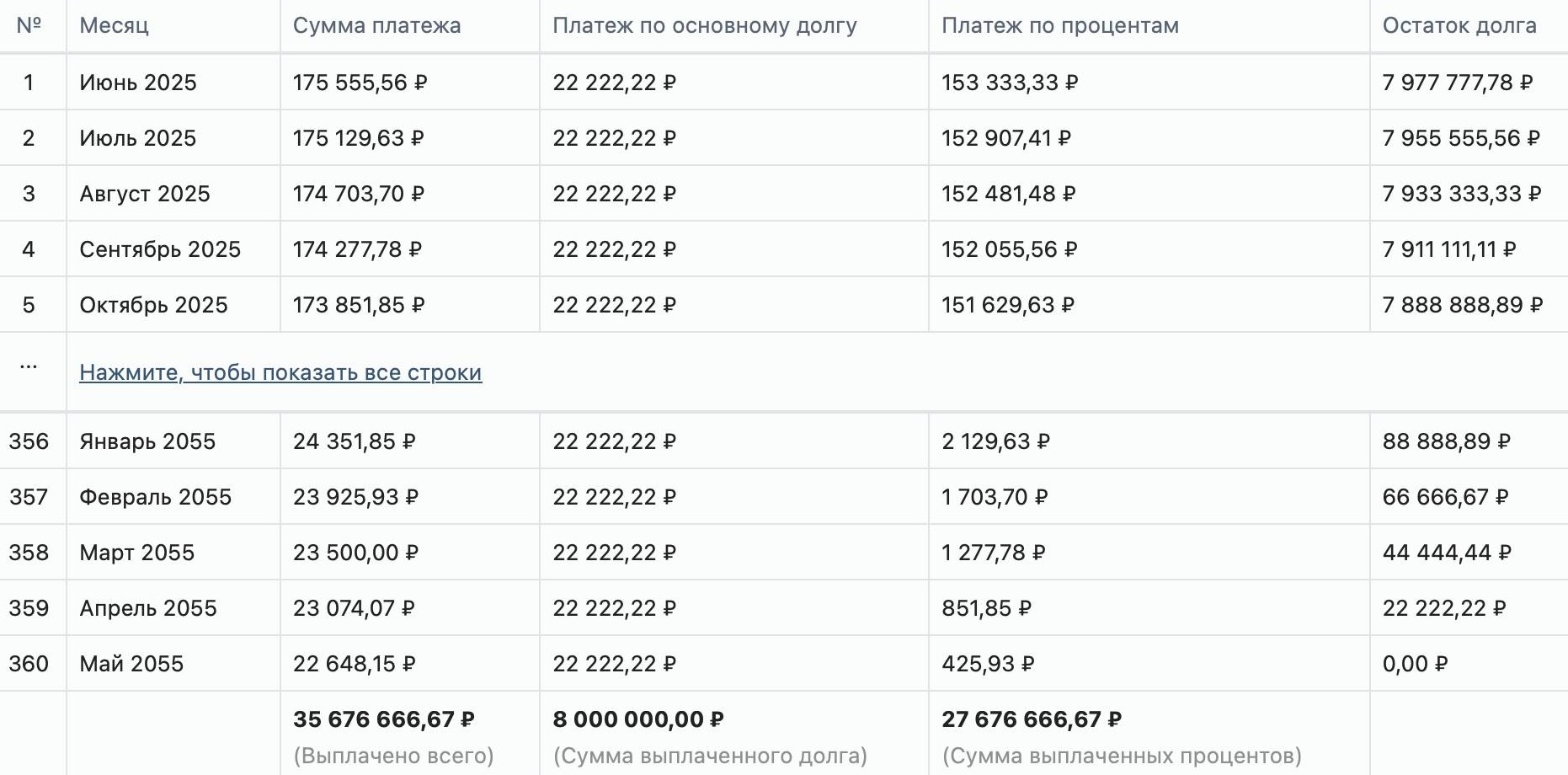Click the ellipsis in the collapsed row
Viewport: 1568px width, 775px height.
pyautogui.click(x=29, y=367)
